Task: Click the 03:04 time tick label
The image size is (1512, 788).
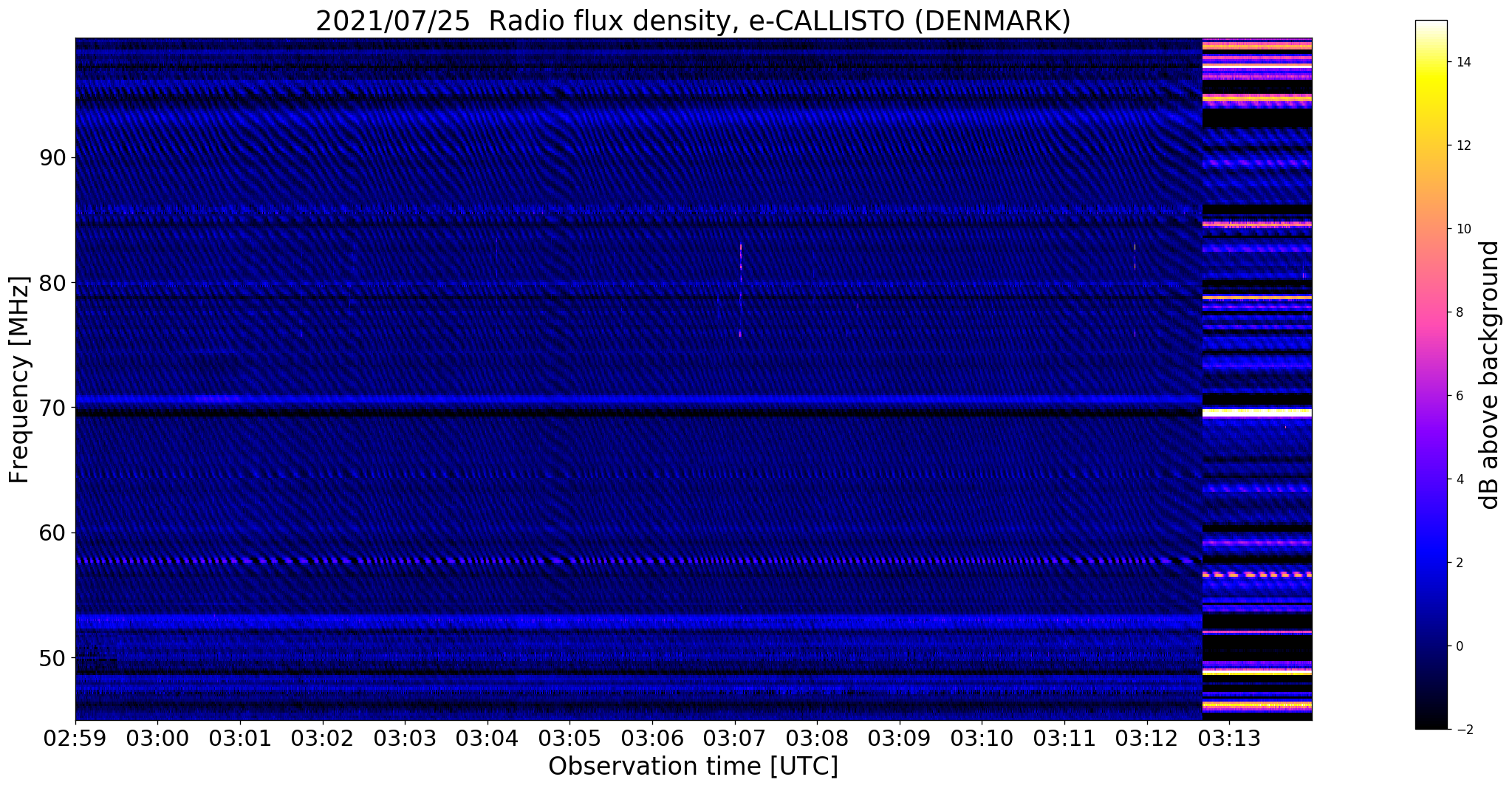Action: click(x=487, y=738)
